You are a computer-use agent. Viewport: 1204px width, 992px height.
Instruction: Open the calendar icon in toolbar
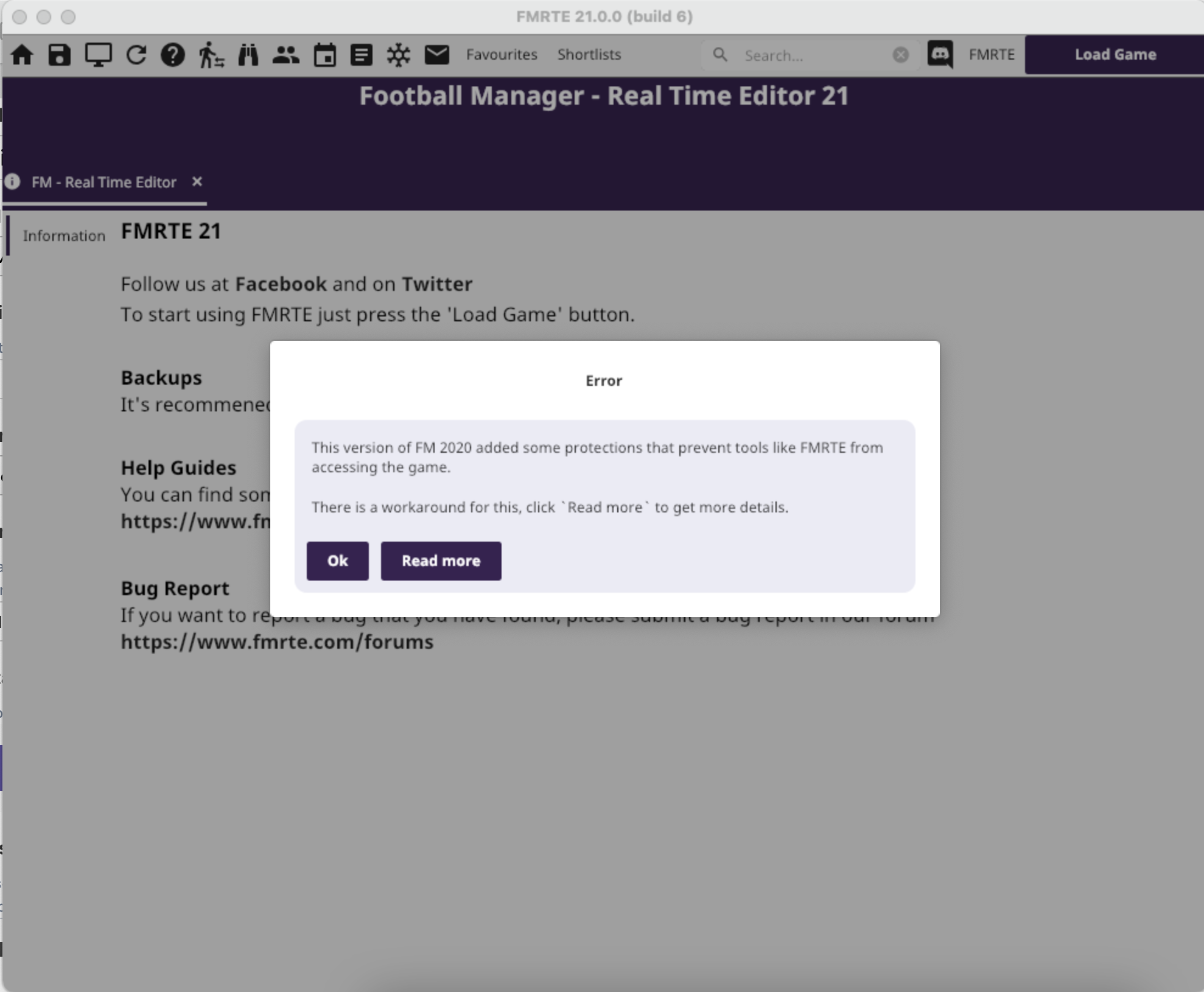point(324,55)
